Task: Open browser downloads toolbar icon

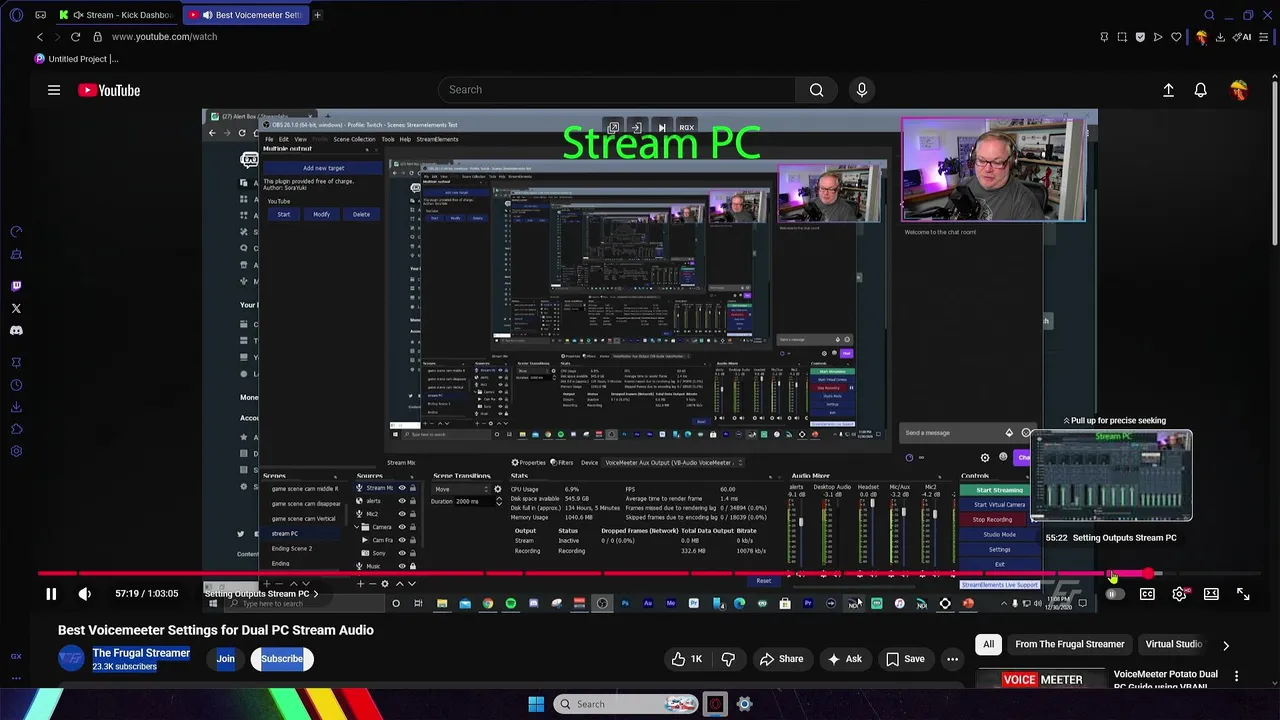Action: click(x=1219, y=37)
